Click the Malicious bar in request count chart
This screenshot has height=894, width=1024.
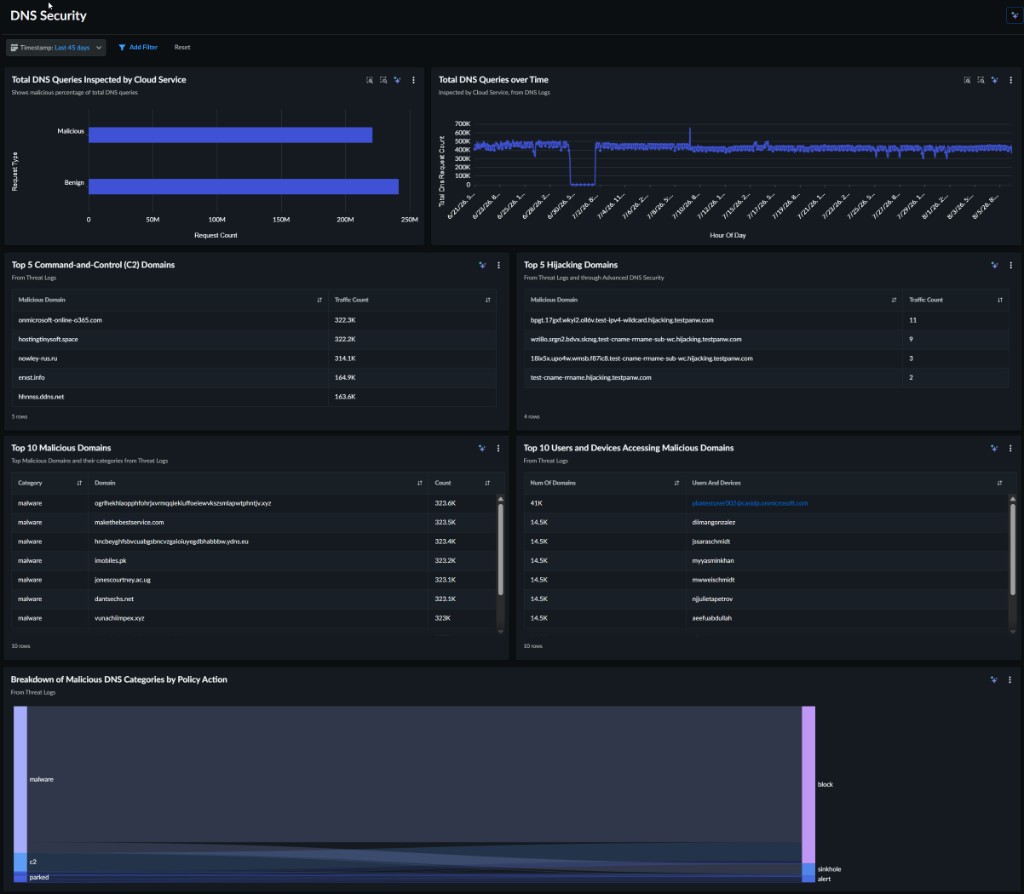[231, 135]
